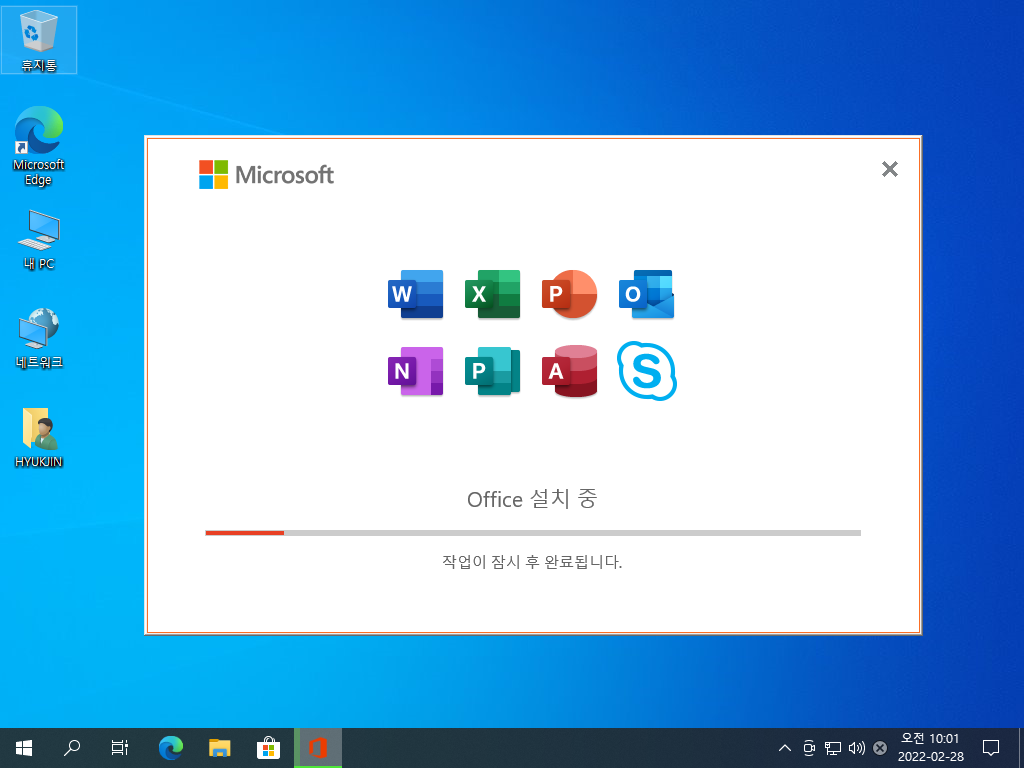Click the Show desktop strip
Screen dimensions: 1024x768
(1021, 748)
